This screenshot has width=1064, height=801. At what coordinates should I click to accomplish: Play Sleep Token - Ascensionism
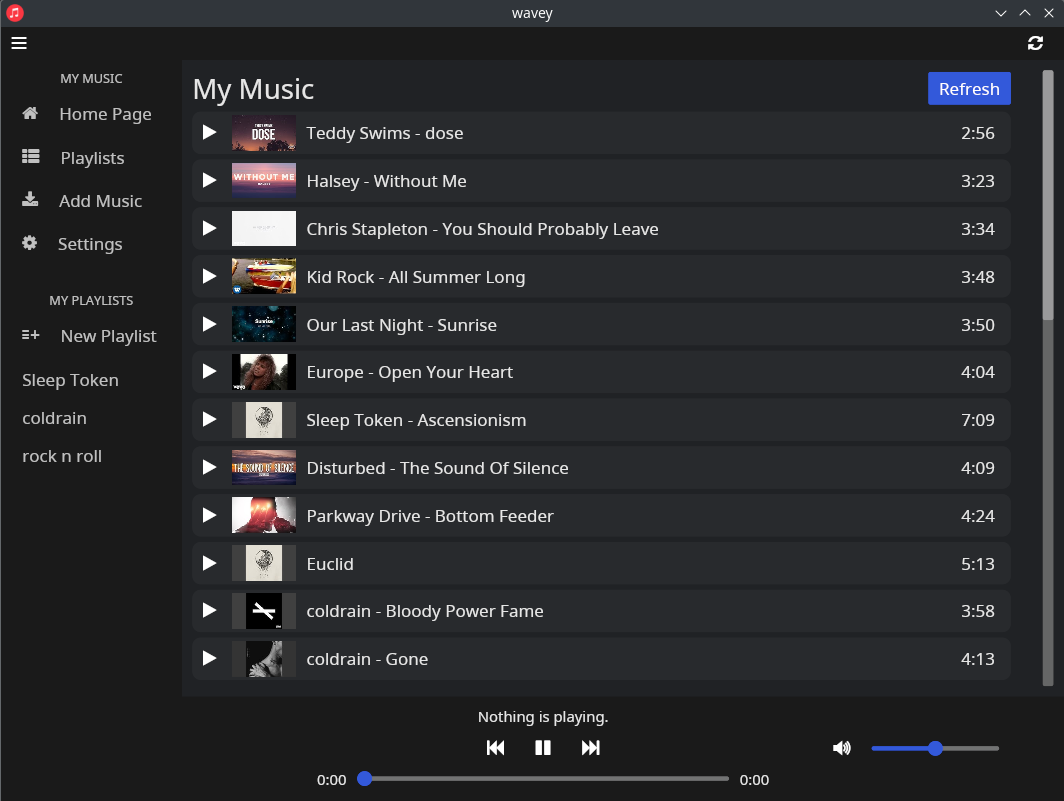point(210,420)
